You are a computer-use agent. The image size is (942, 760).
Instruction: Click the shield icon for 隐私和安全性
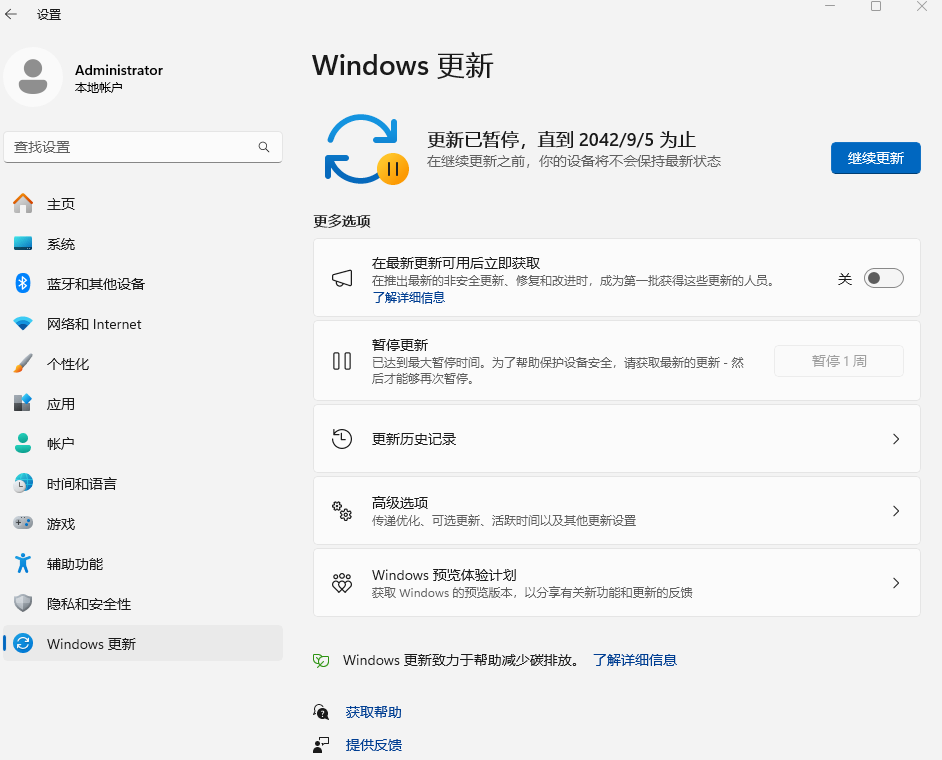(x=23, y=603)
